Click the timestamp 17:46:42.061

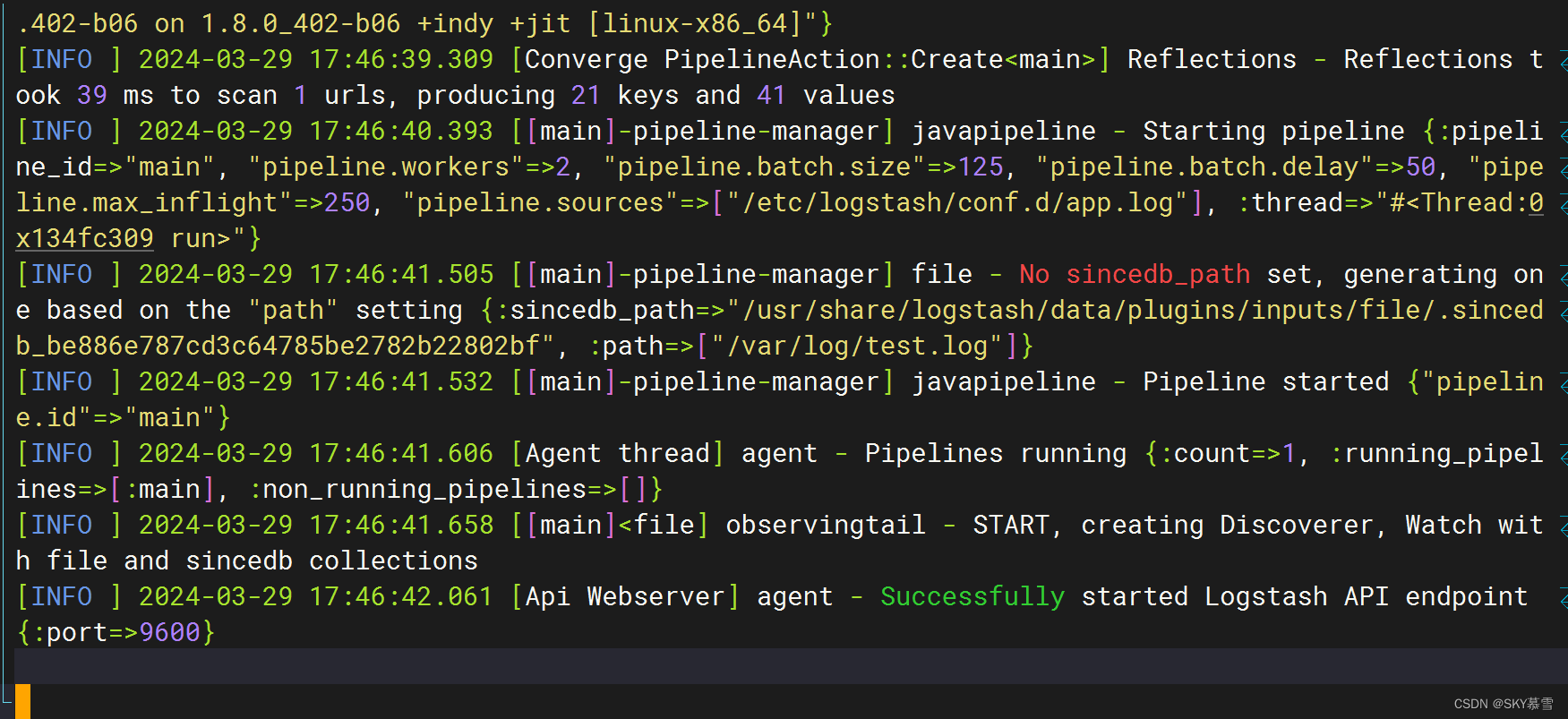[401, 596]
